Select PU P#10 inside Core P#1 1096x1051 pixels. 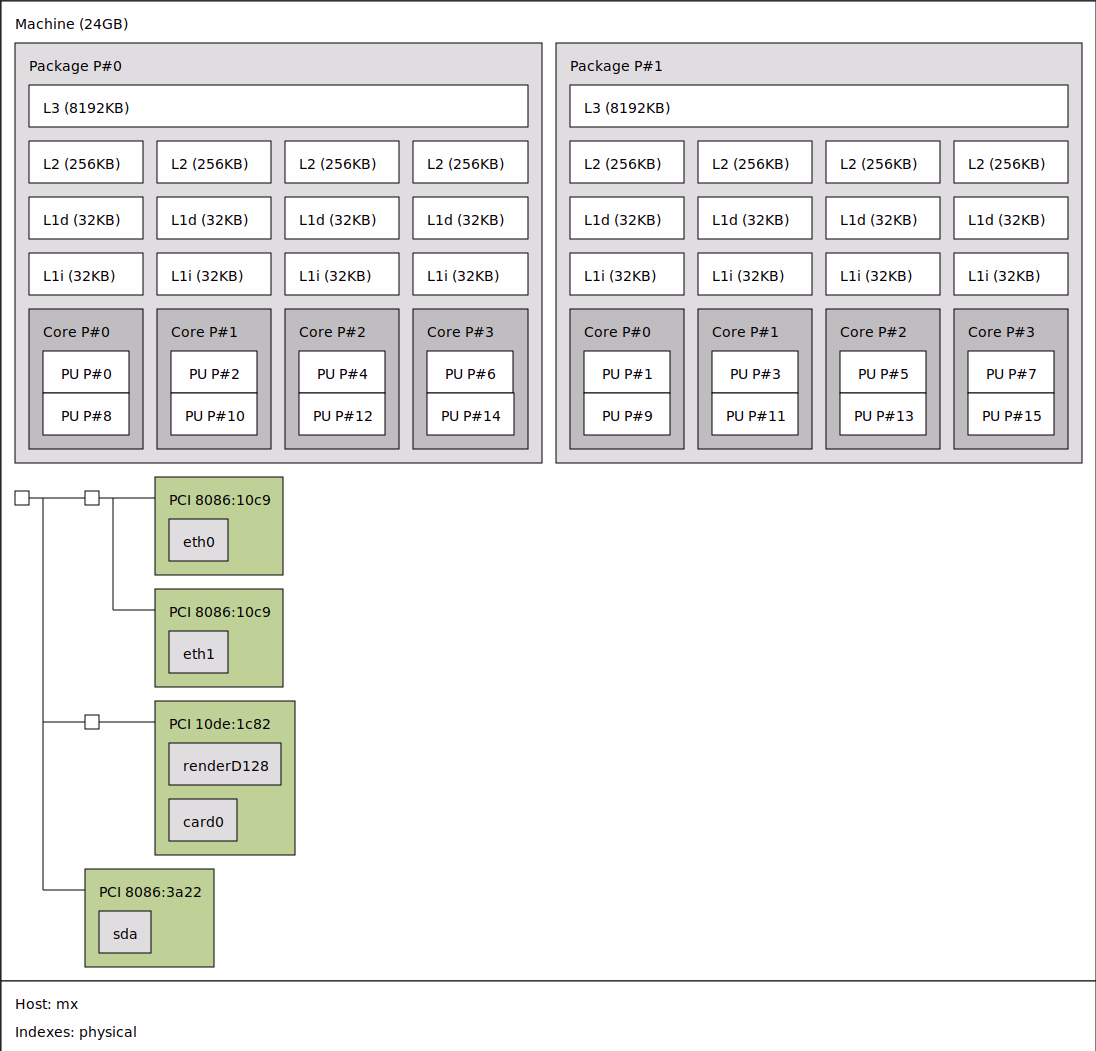214,415
